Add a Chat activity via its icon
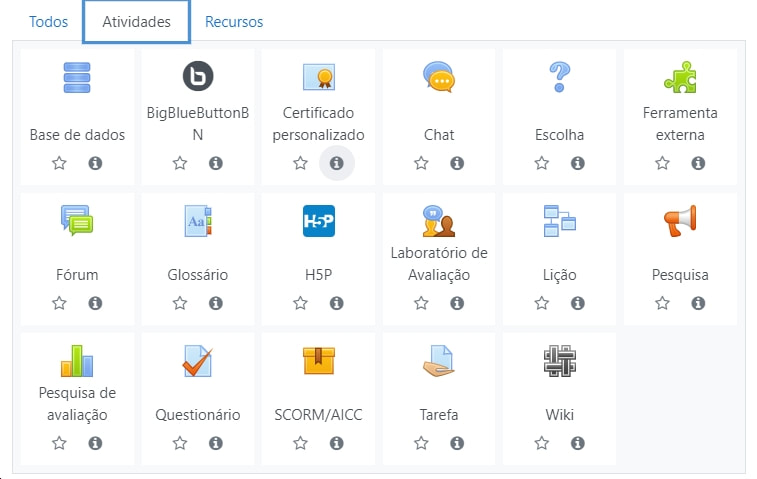Screen dimensions: 757x479 tap(439, 77)
